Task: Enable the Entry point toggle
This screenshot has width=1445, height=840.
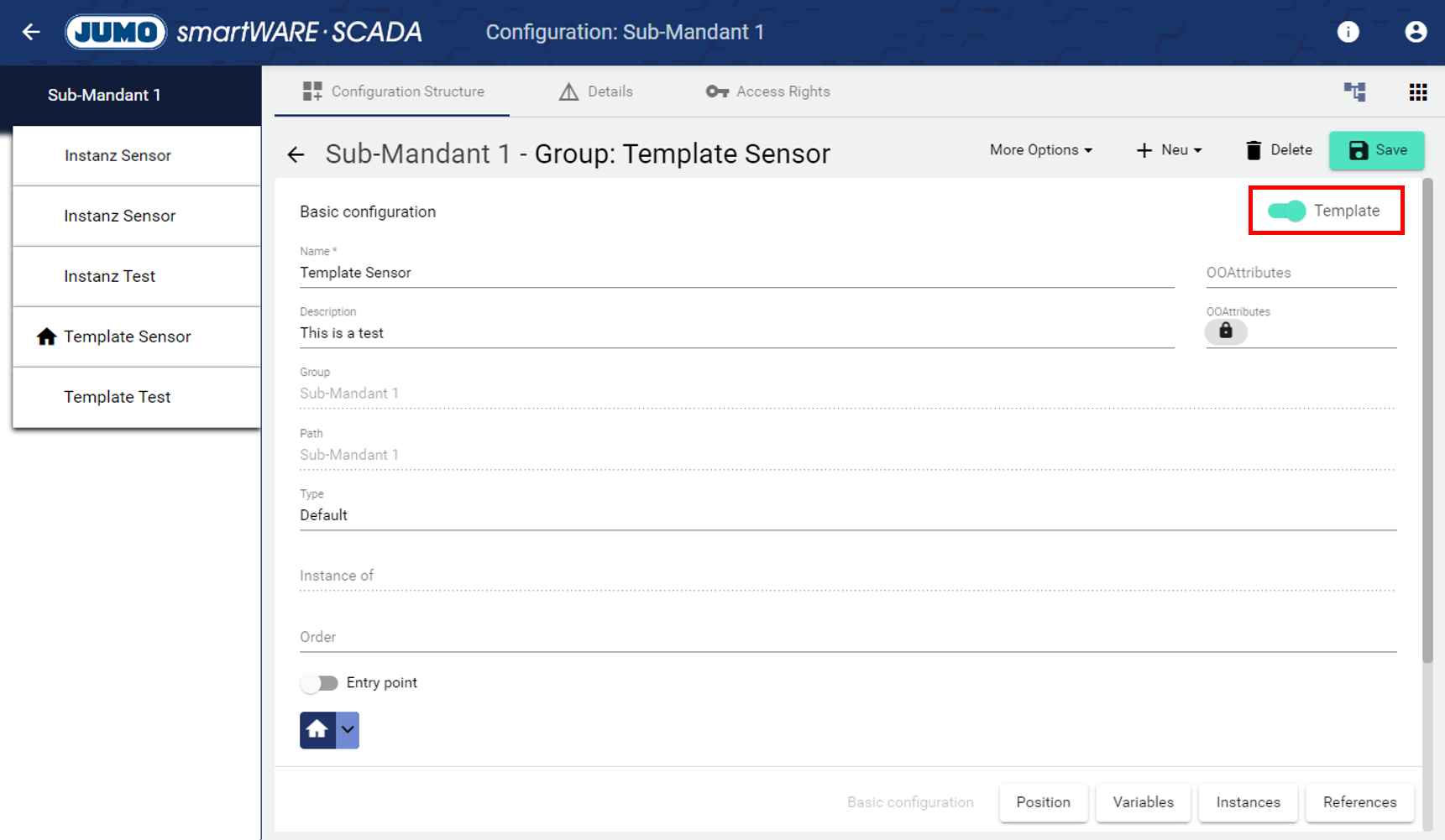Action: click(x=320, y=683)
